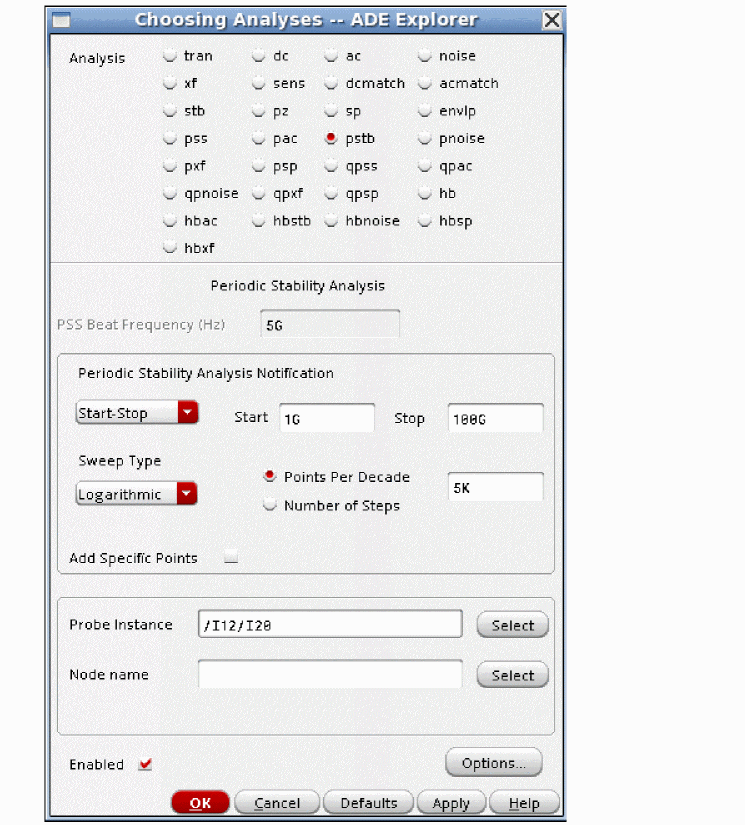Select the sens analysis option

(258, 83)
